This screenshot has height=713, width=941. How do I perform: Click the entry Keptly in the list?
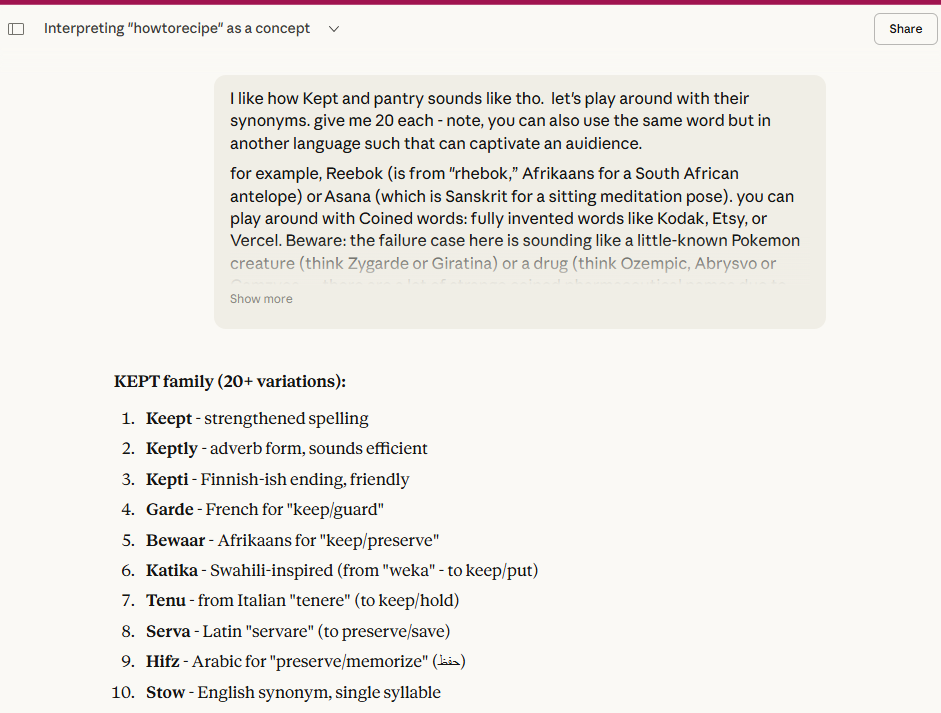[x=171, y=448]
